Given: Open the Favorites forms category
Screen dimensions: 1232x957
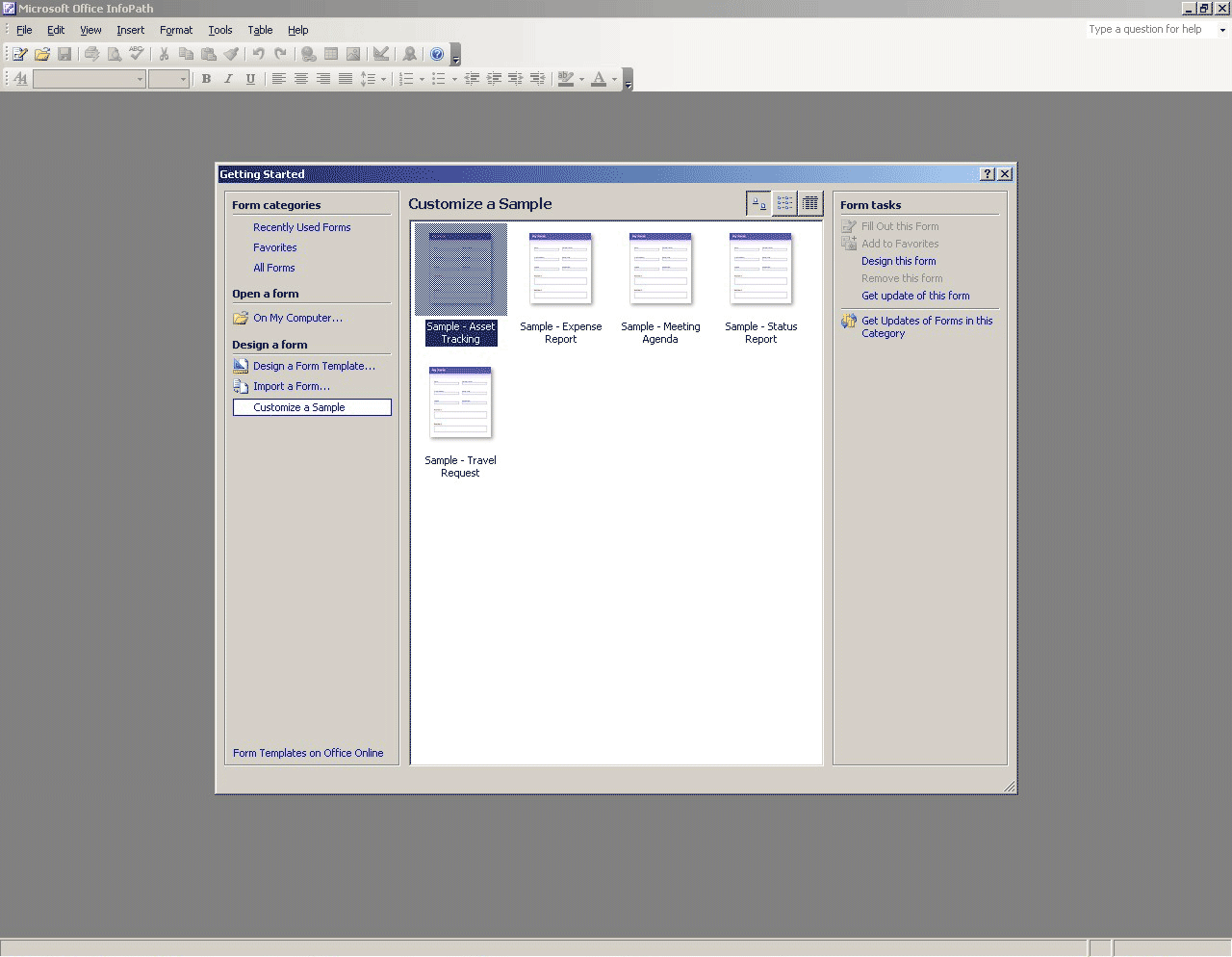Looking at the screenshot, I should (x=274, y=247).
